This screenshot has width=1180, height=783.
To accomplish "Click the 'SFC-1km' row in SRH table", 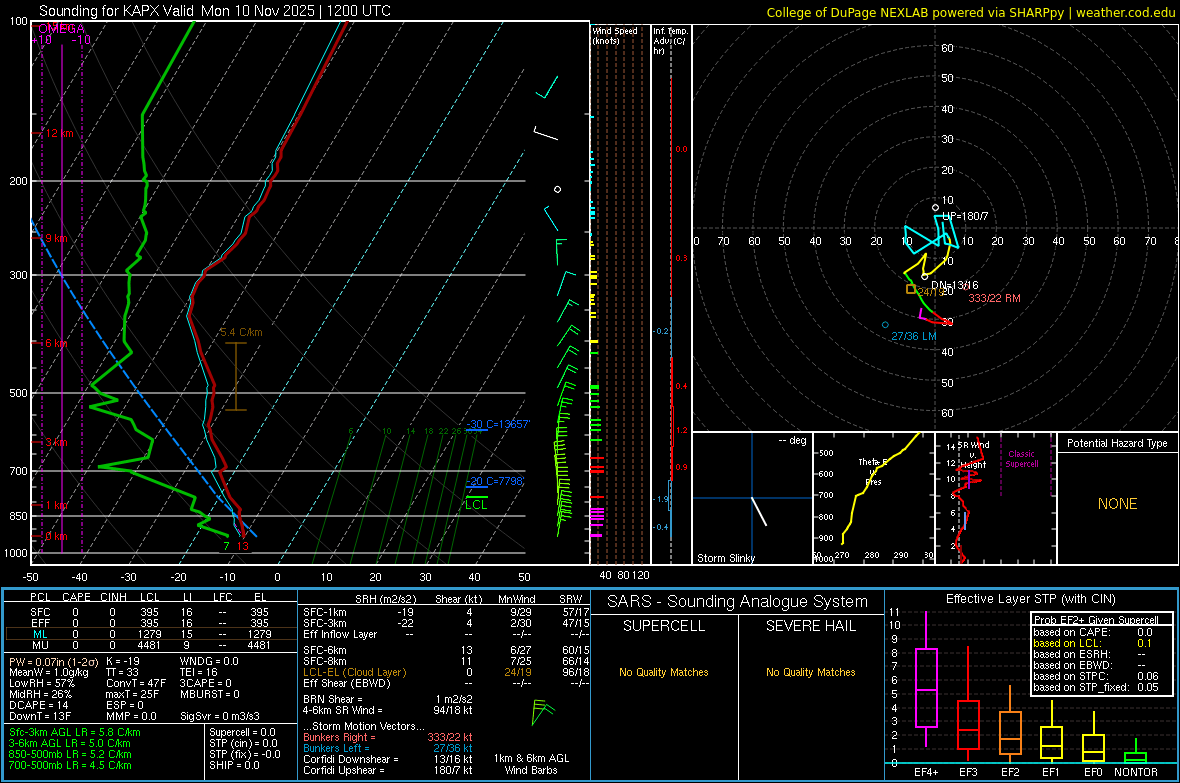I will click(446, 612).
